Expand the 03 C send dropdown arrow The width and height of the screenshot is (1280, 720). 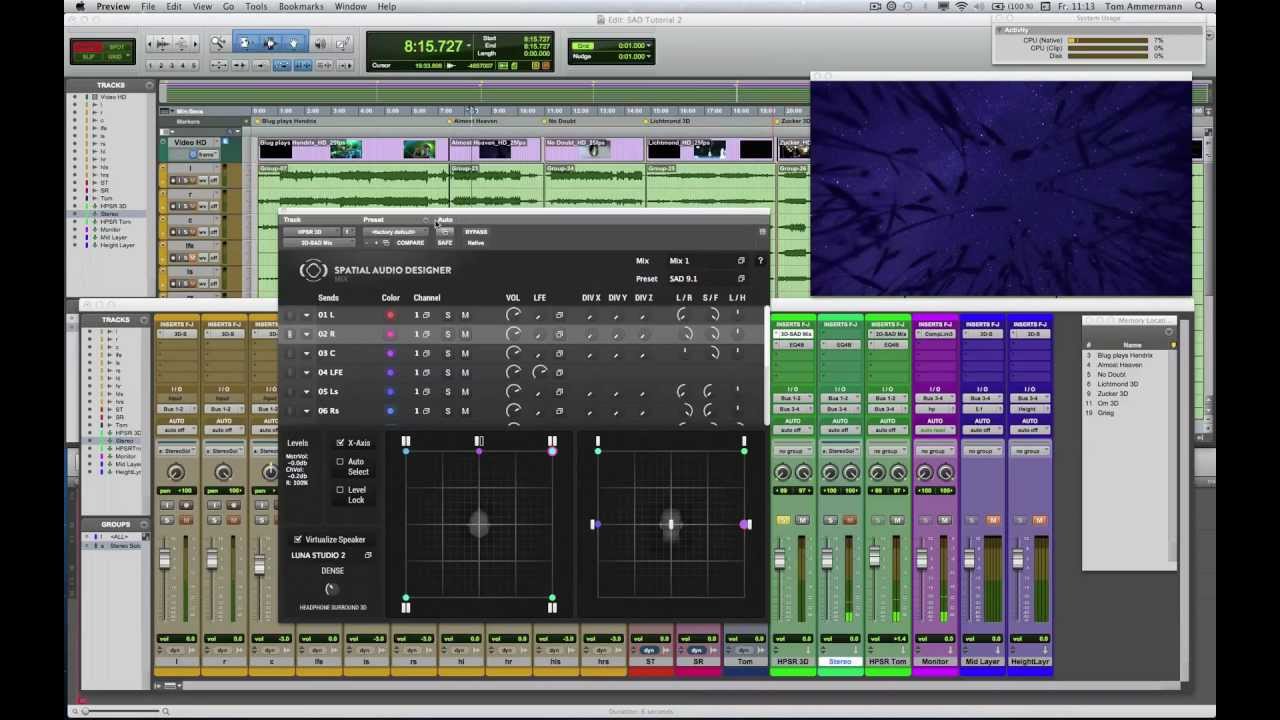click(307, 353)
